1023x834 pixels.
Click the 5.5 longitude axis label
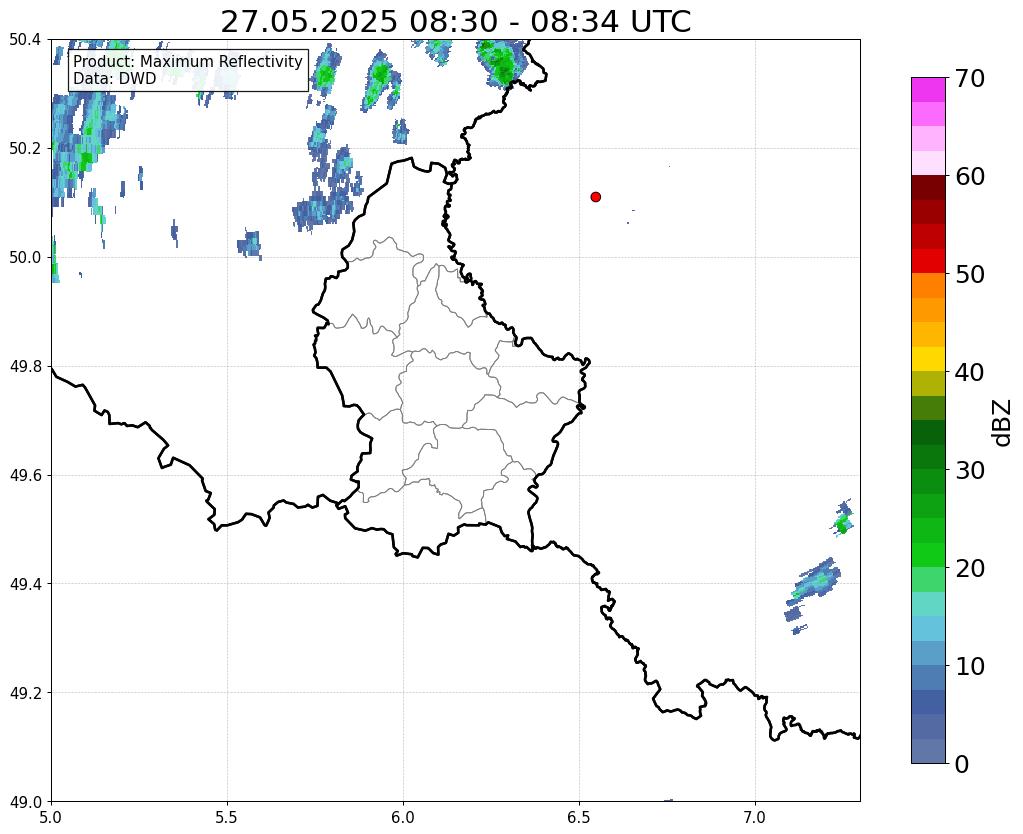(x=227, y=817)
